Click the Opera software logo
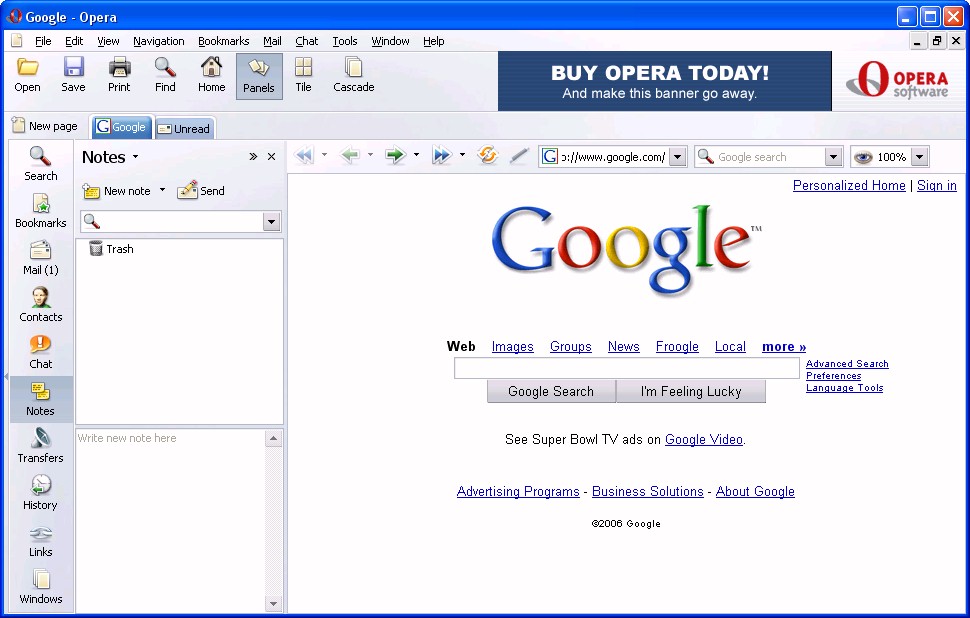 pyautogui.click(x=898, y=80)
